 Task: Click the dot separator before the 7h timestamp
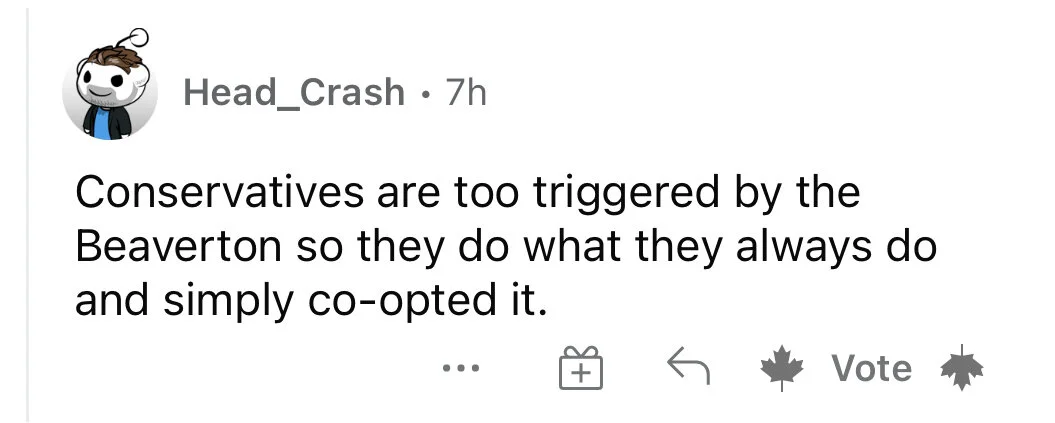pos(424,93)
